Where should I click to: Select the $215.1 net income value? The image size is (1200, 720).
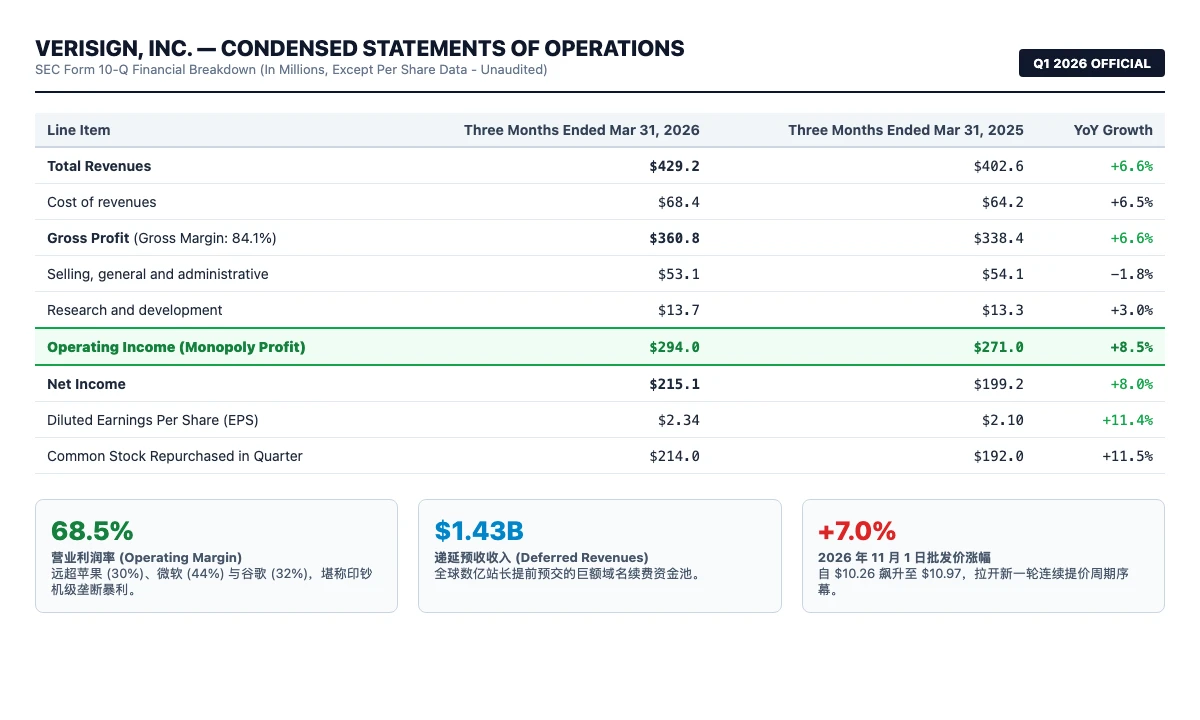[x=674, y=384]
